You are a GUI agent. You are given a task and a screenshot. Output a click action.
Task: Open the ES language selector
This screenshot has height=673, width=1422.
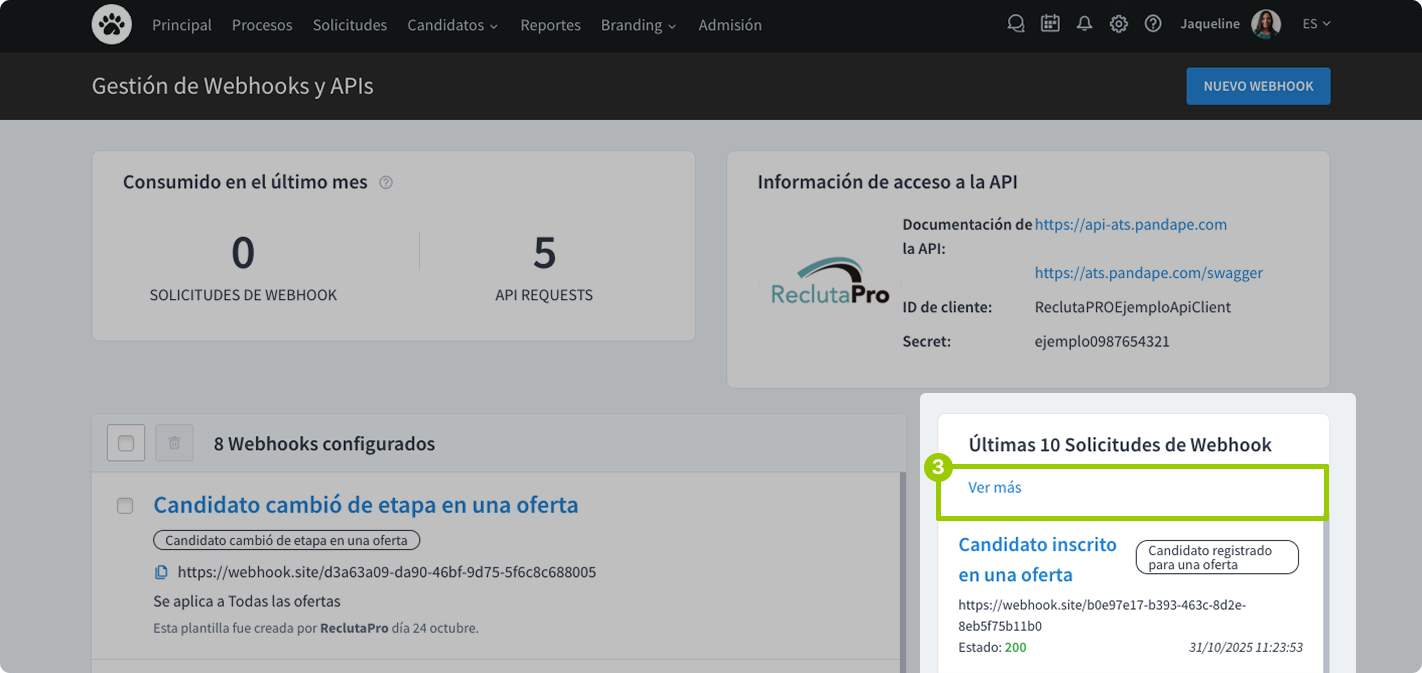(1316, 23)
